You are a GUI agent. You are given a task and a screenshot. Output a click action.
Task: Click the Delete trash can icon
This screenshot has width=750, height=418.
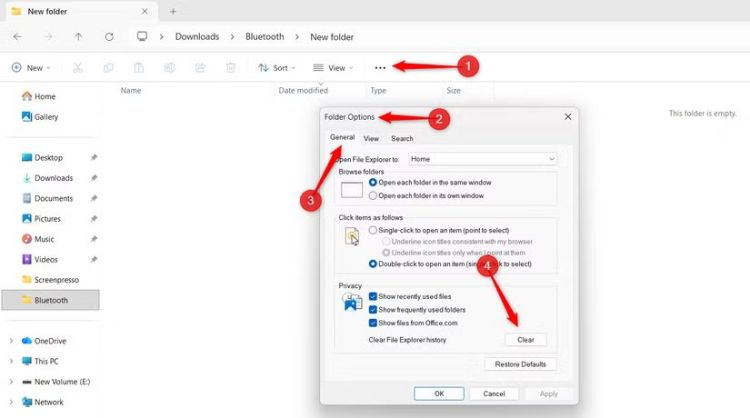point(231,68)
